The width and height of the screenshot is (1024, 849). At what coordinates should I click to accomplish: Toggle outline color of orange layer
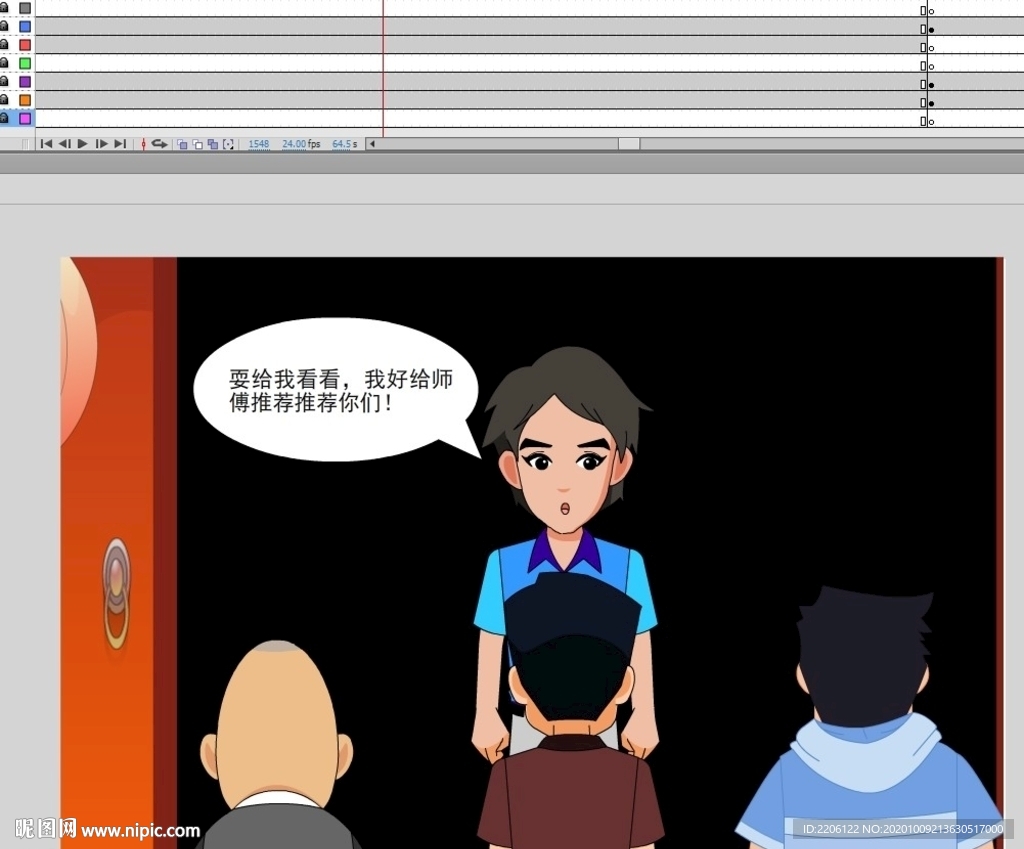pyautogui.click(x=25, y=100)
